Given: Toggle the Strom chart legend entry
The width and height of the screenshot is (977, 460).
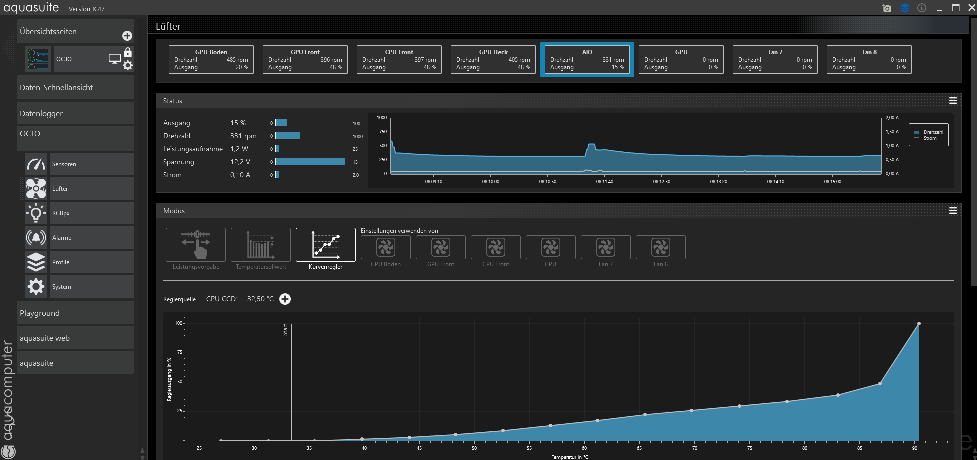Looking at the screenshot, I should coord(925,138).
